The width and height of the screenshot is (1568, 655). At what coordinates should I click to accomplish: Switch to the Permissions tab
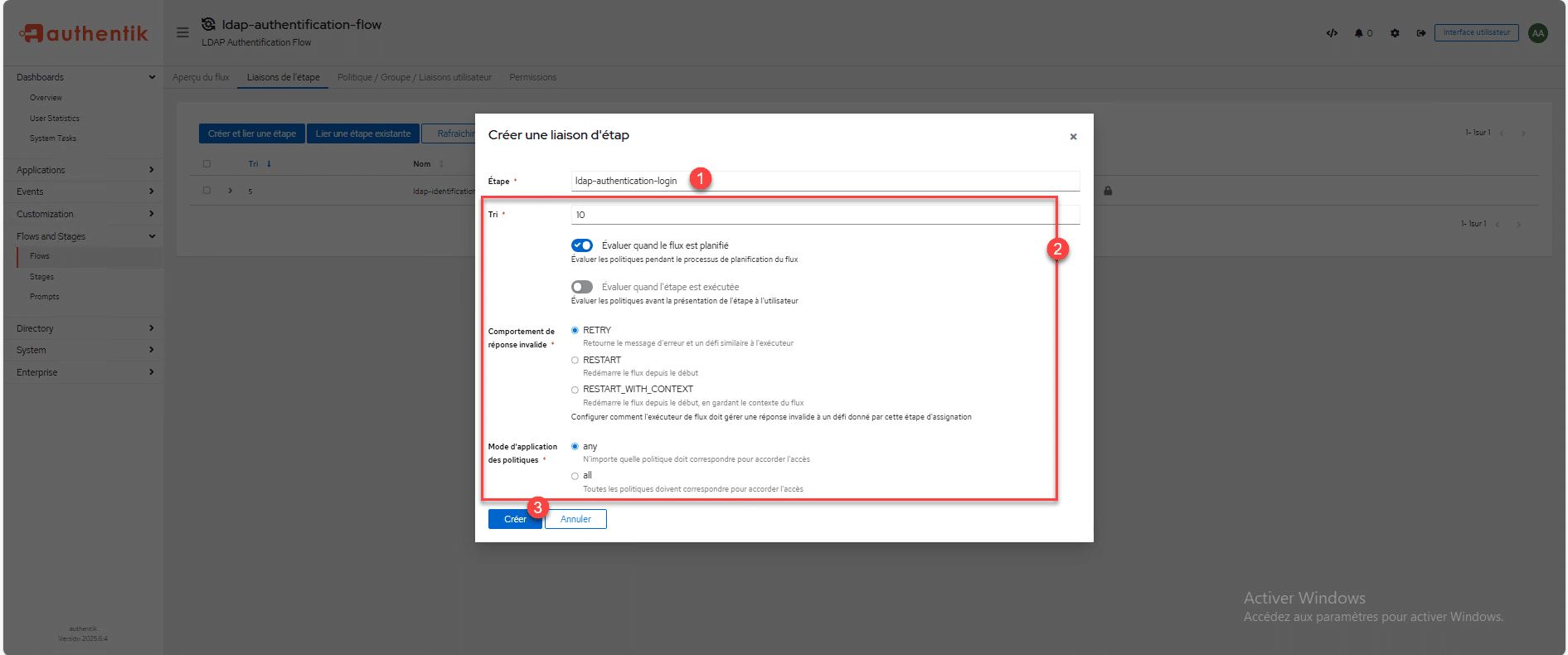532,77
